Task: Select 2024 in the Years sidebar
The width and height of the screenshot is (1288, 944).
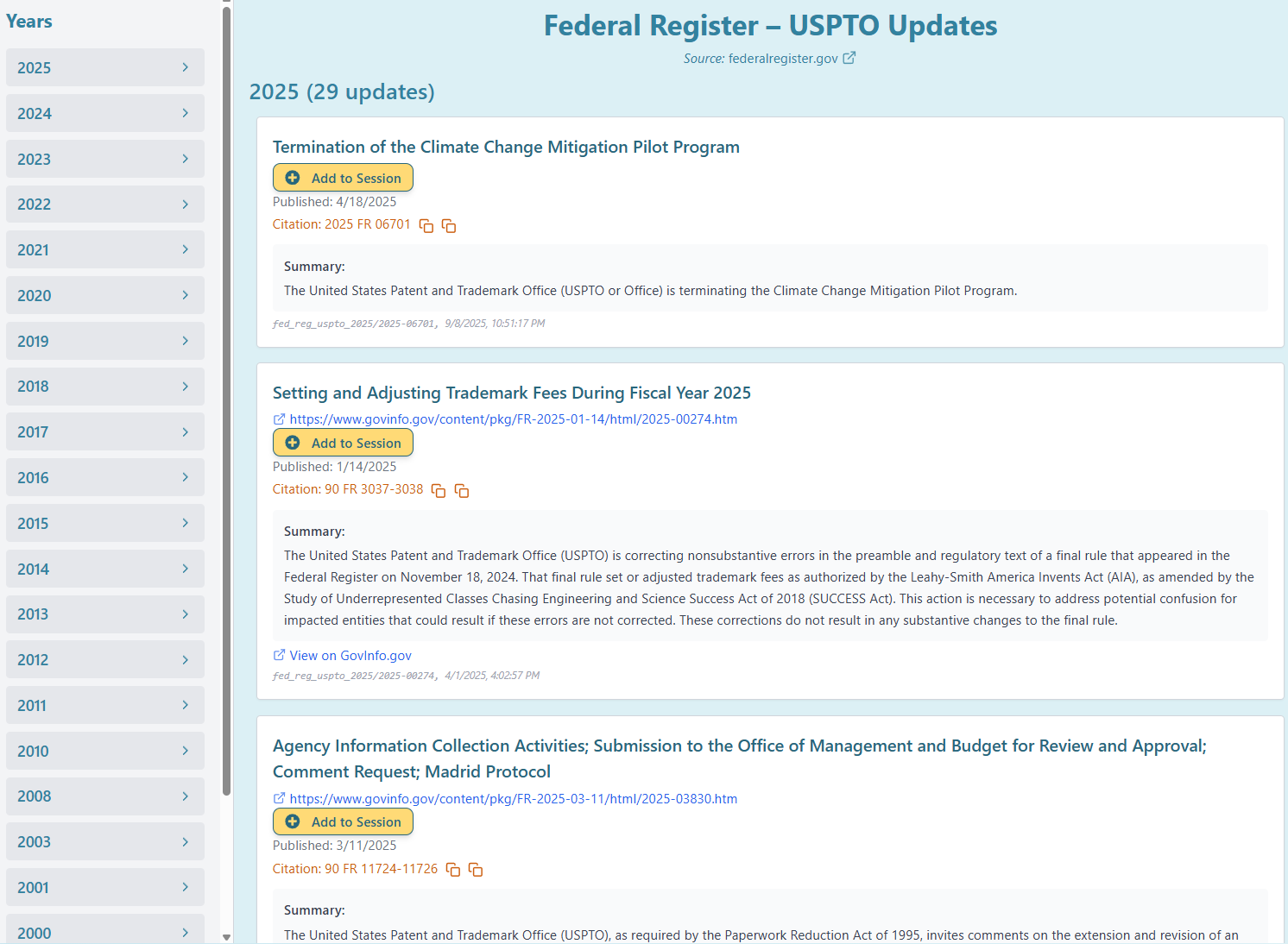Action: [x=104, y=112]
